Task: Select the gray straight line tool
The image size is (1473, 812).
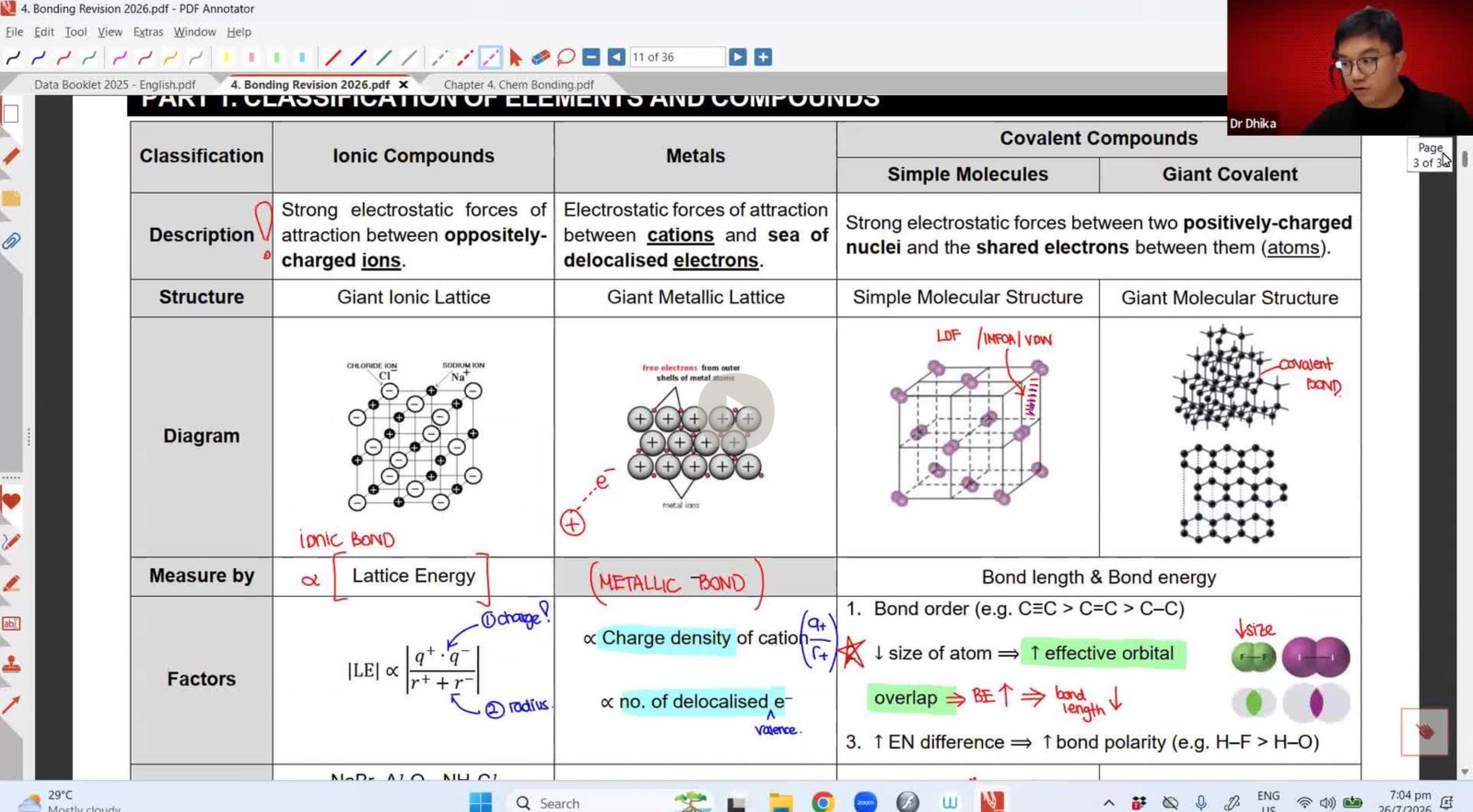Action: pyautogui.click(x=409, y=57)
